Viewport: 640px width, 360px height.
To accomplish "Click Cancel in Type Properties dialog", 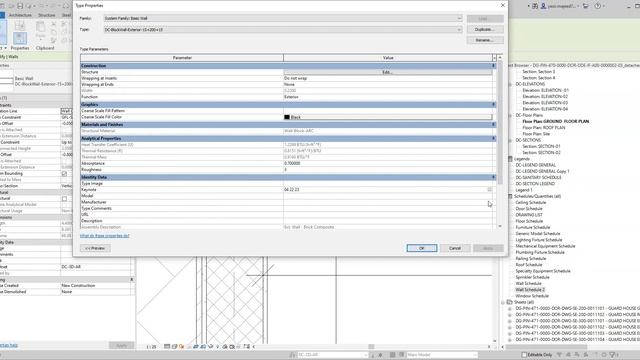I will point(455,248).
